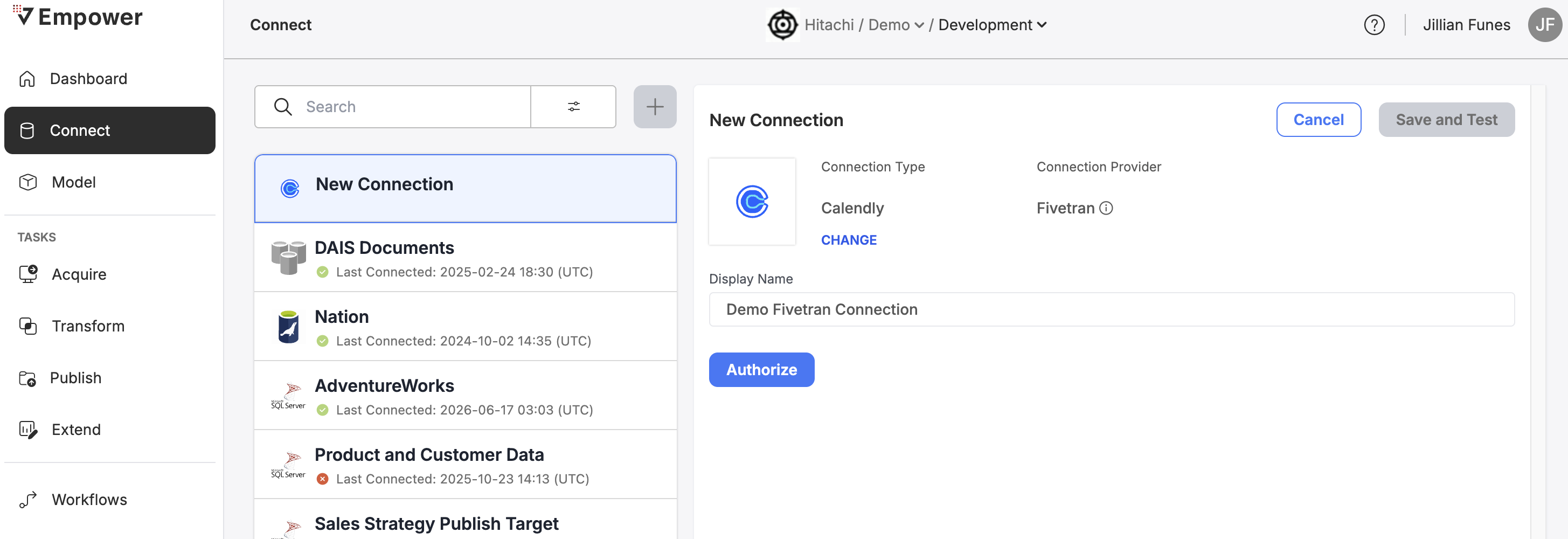Click the Calendly icon in New Connection row
1568x539 pixels.
tap(290, 189)
